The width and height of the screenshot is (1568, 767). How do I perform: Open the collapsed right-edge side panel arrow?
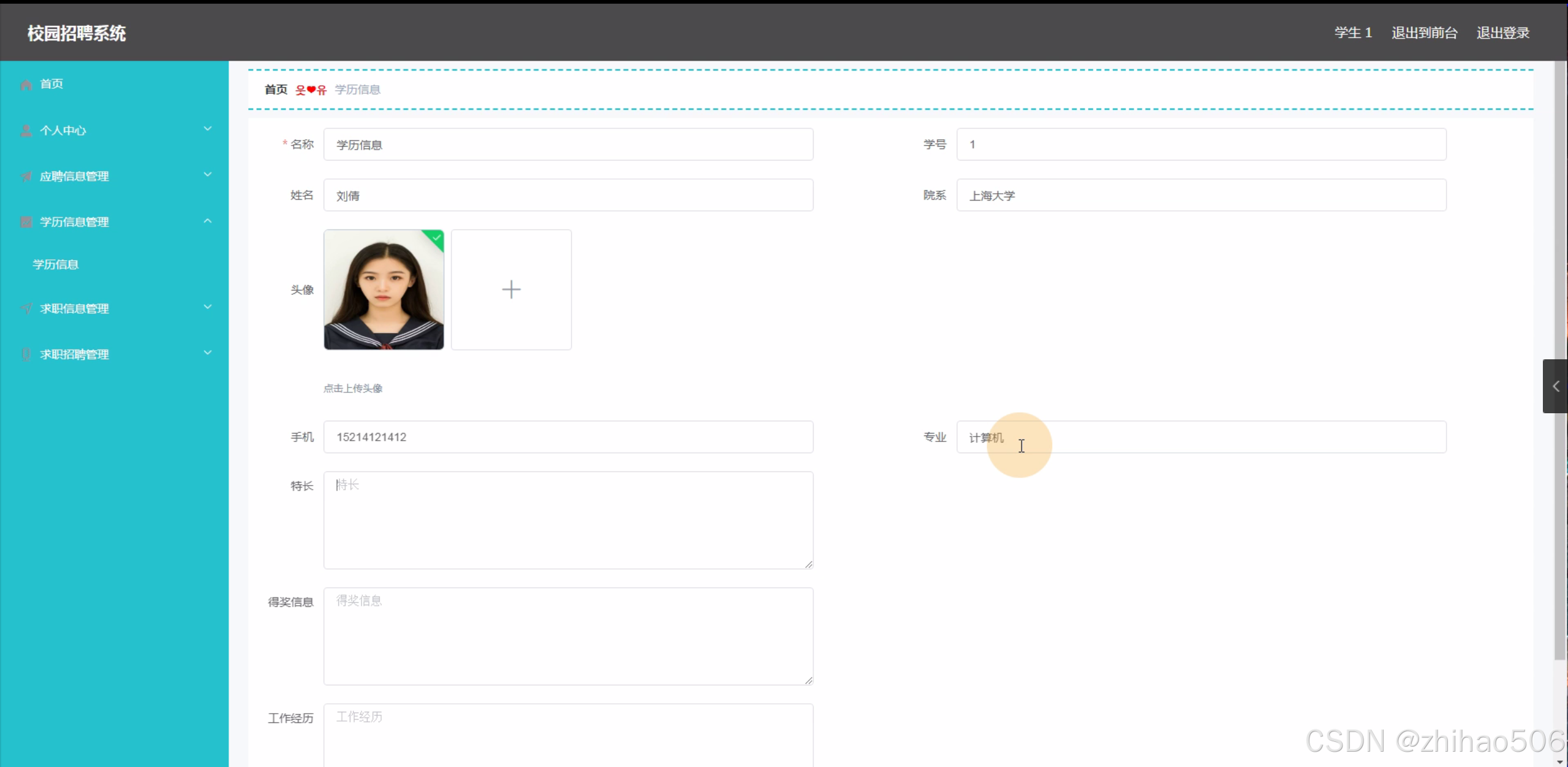click(1555, 386)
